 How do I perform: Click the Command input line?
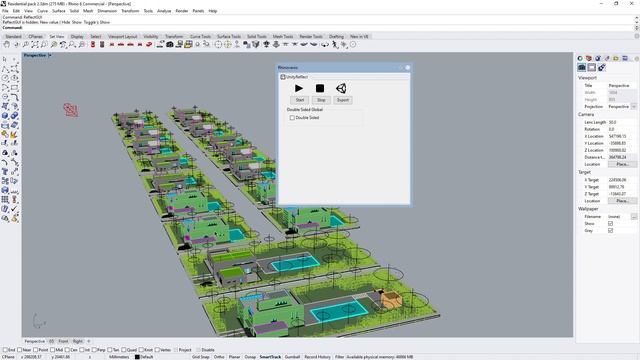pyautogui.click(x=318, y=28)
